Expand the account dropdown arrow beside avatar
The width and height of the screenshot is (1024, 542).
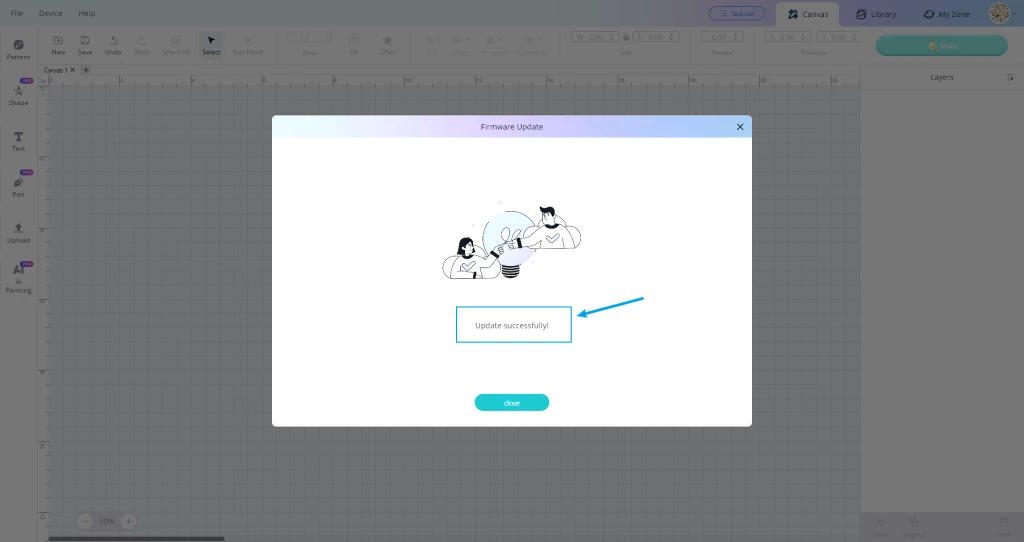pos(1014,14)
